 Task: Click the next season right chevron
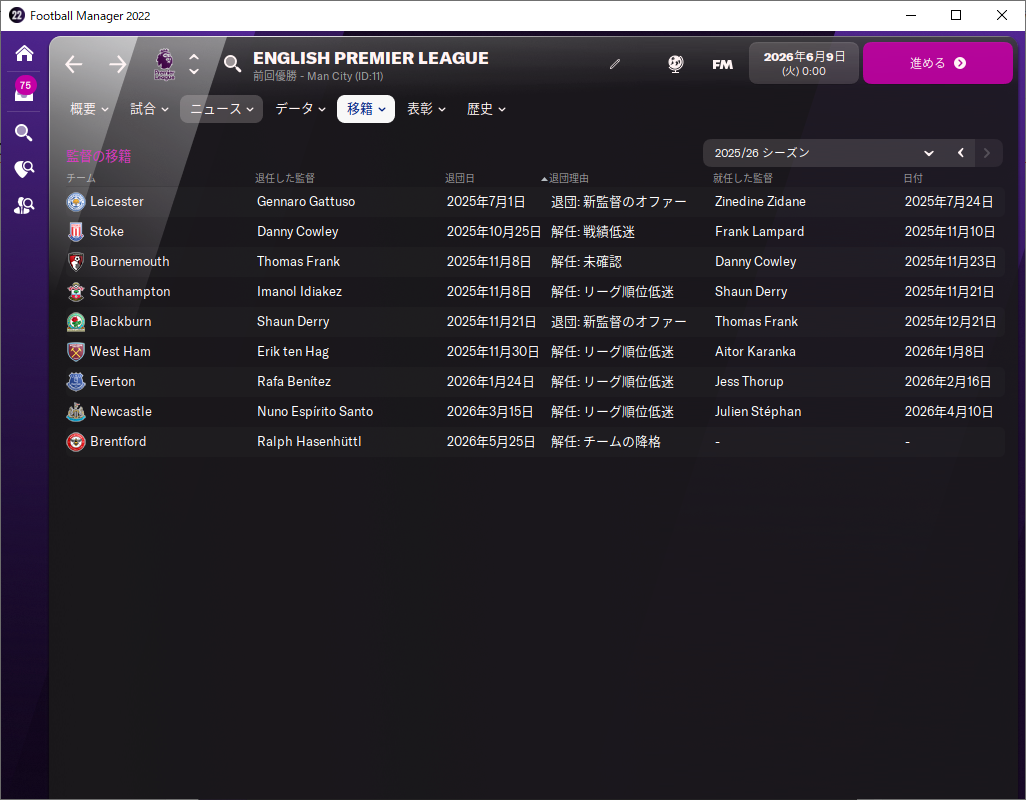point(987,153)
